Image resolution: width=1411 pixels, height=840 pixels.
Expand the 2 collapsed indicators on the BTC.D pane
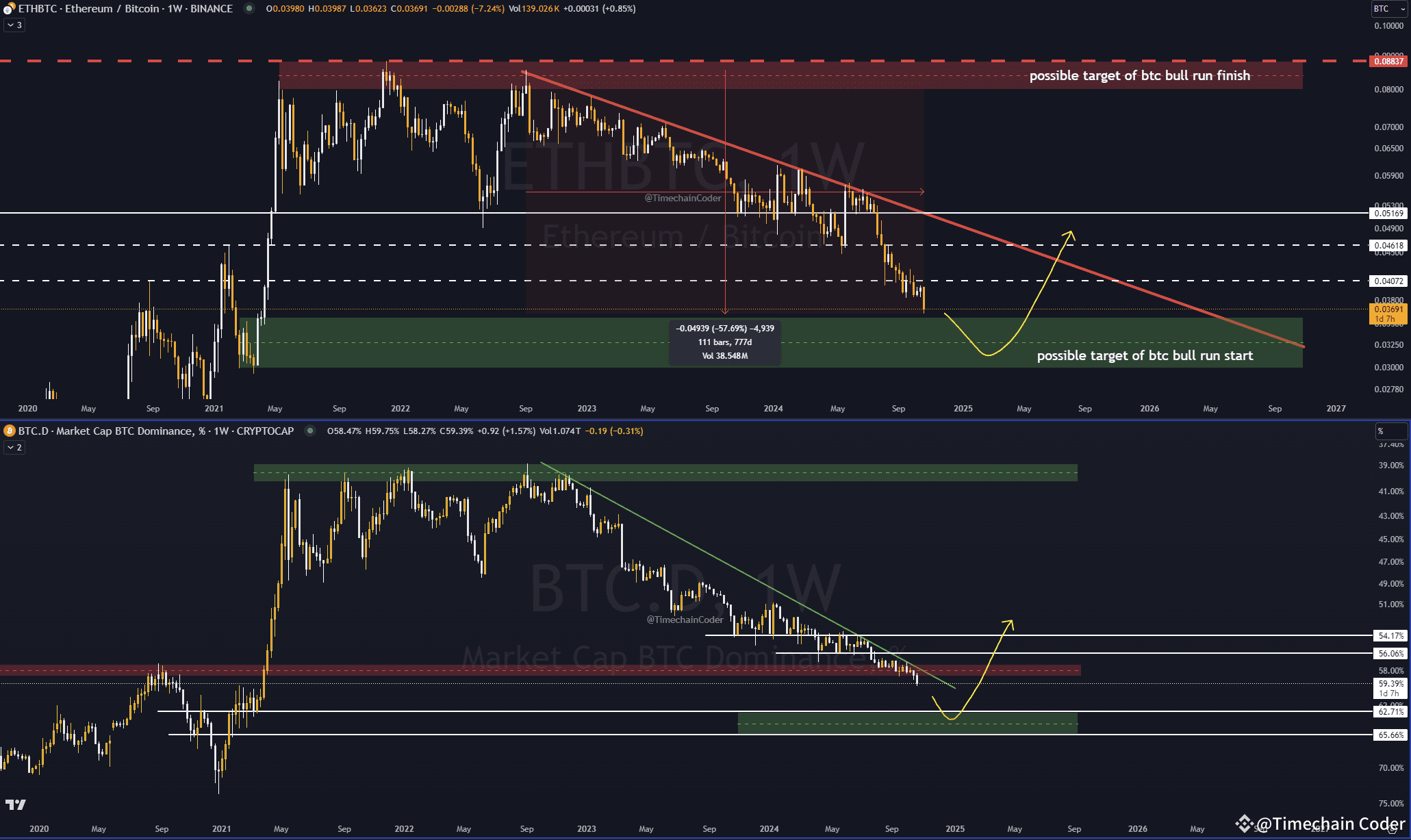point(14,448)
